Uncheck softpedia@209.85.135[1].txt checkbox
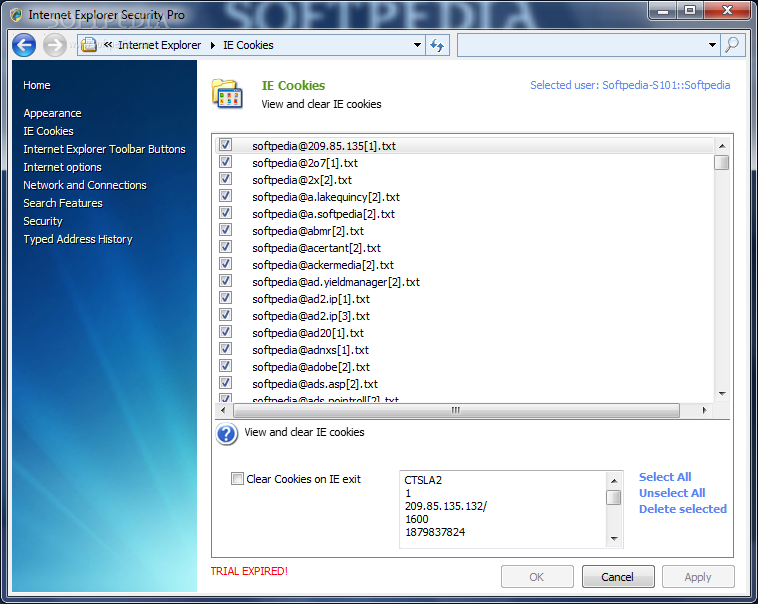758x604 pixels. click(x=225, y=145)
